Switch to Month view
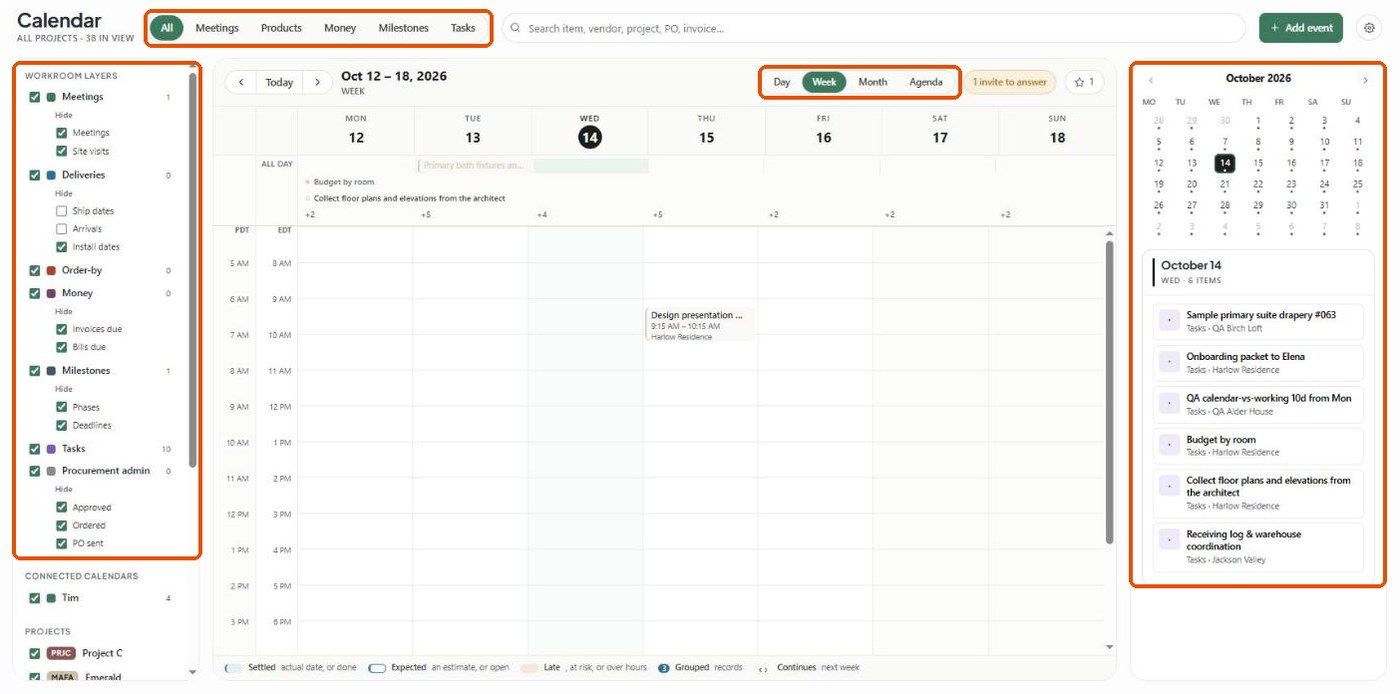The image size is (1400, 694). (x=872, y=82)
